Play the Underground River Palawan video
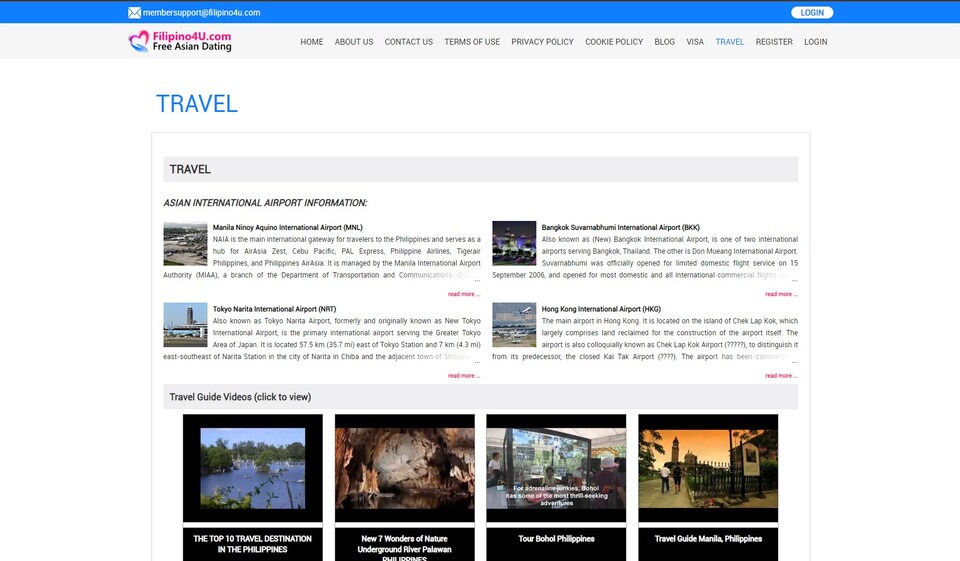The image size is (960, 561). [x=404, y=468]
